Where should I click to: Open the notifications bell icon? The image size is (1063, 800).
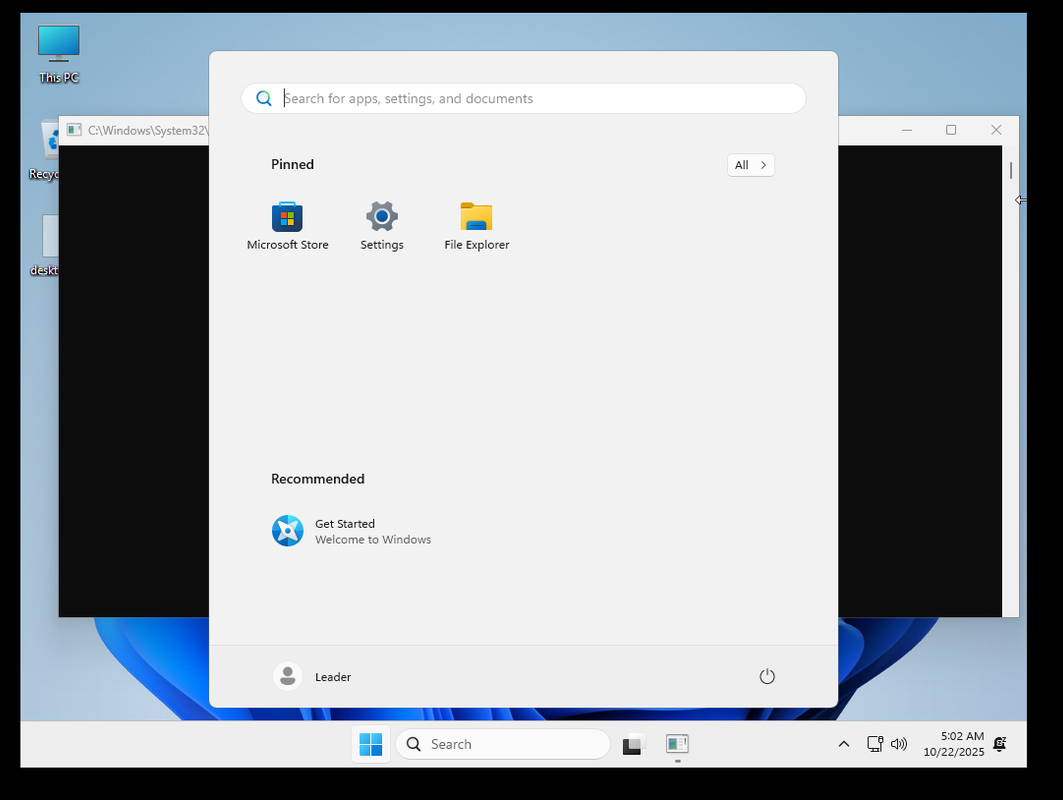[x=1000, y=744]
